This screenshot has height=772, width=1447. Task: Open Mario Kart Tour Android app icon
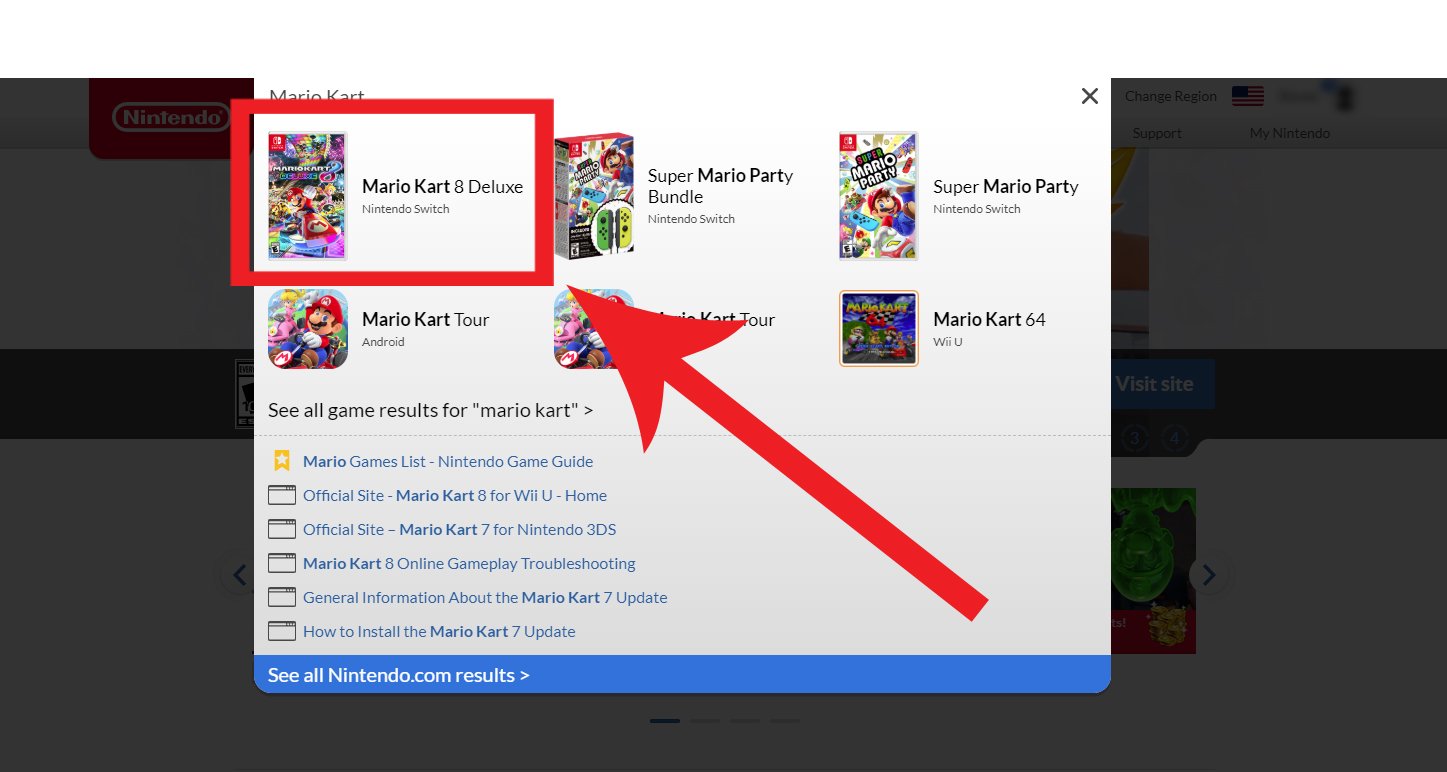pos(308,329)
